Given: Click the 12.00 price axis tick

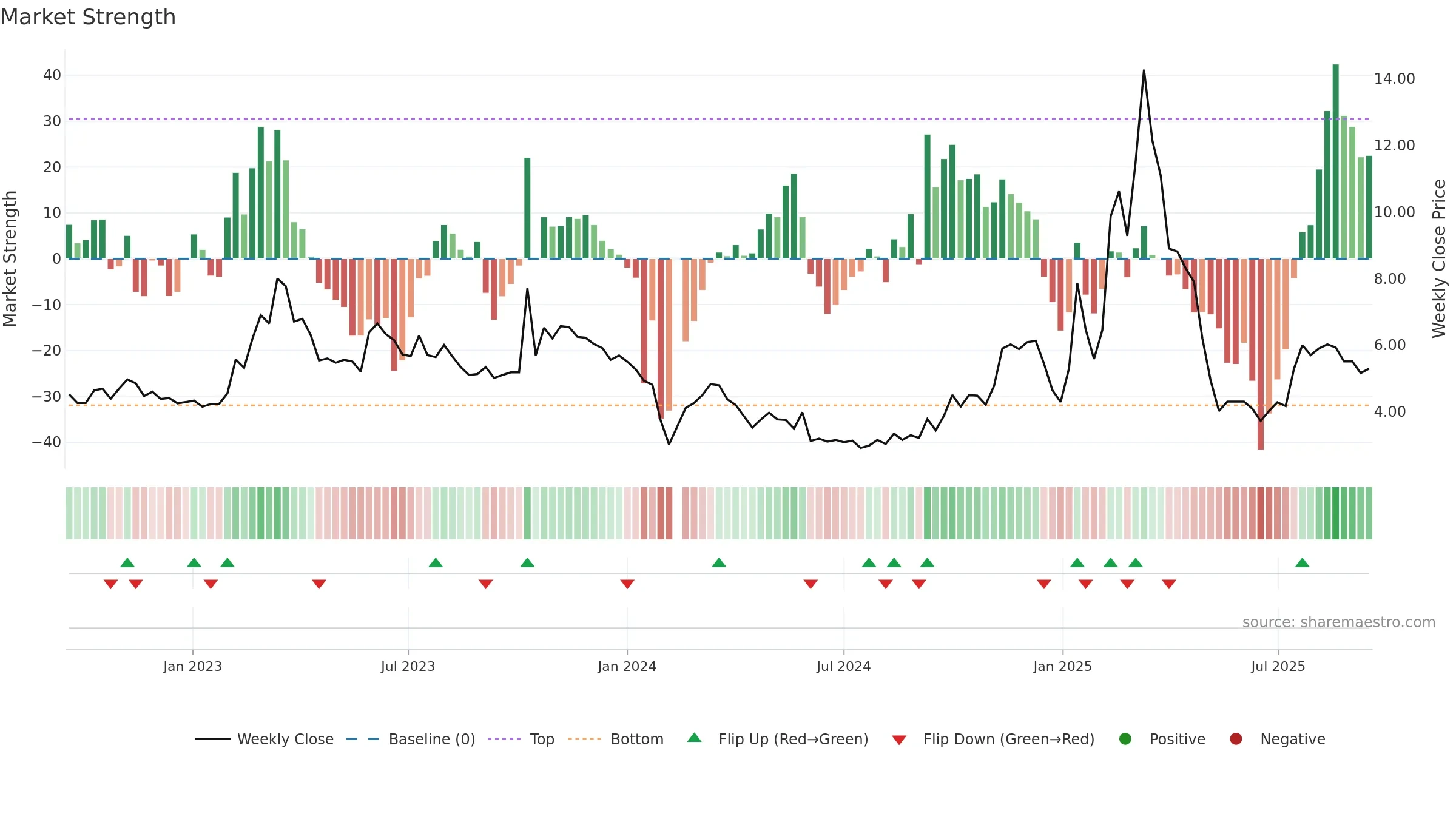Looking at the screenshot, I should coord(1394,146).
